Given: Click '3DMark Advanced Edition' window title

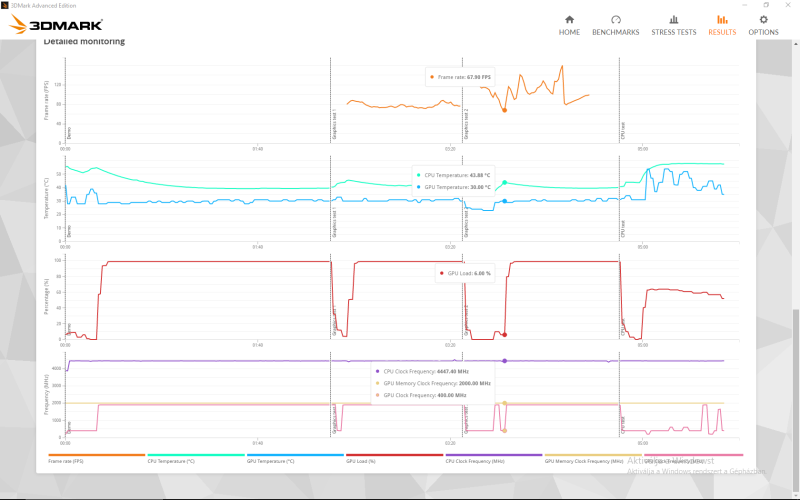Looking at the screenshot, I should [43, 5].
